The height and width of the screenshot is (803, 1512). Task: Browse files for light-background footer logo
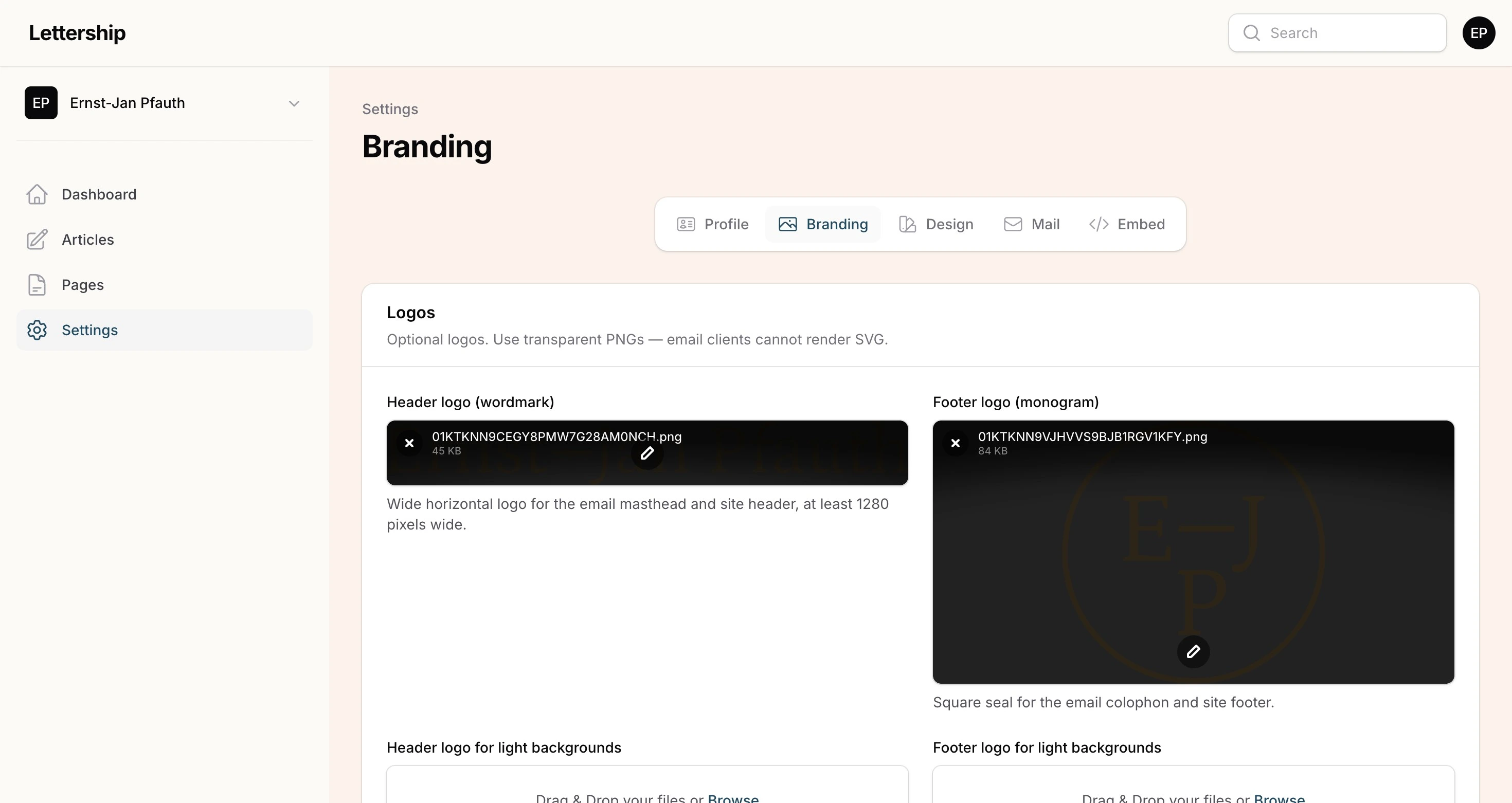point(1279,798)
